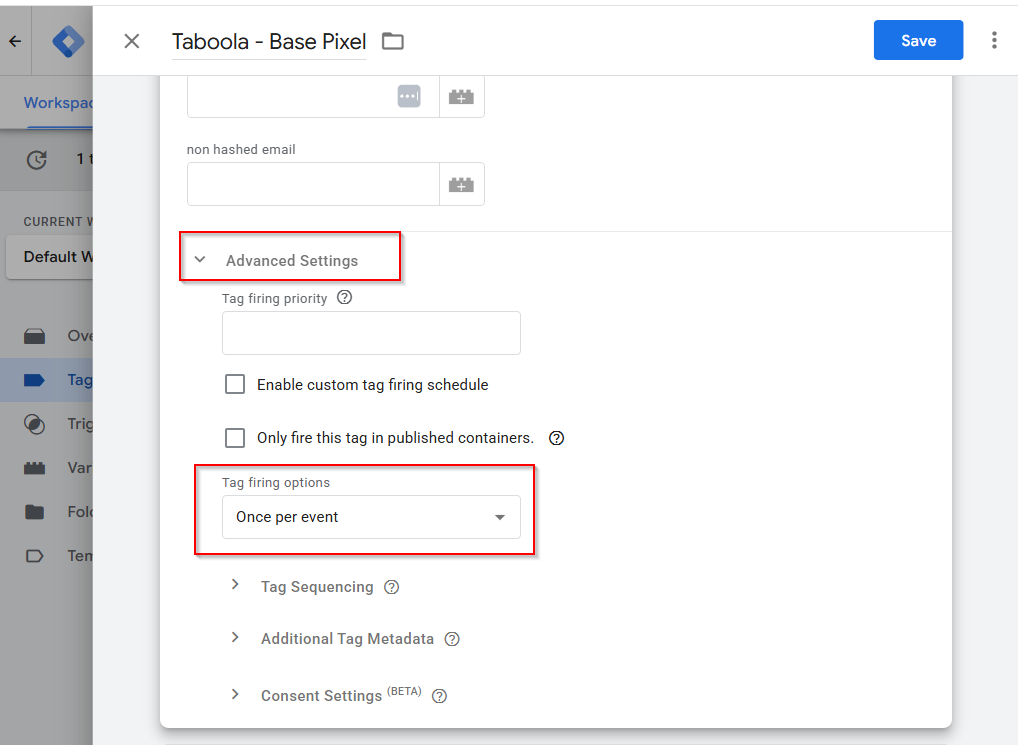Open the tag folder icon beside title
Screen dimensions: 1018x745
click(x=393, y=42)
